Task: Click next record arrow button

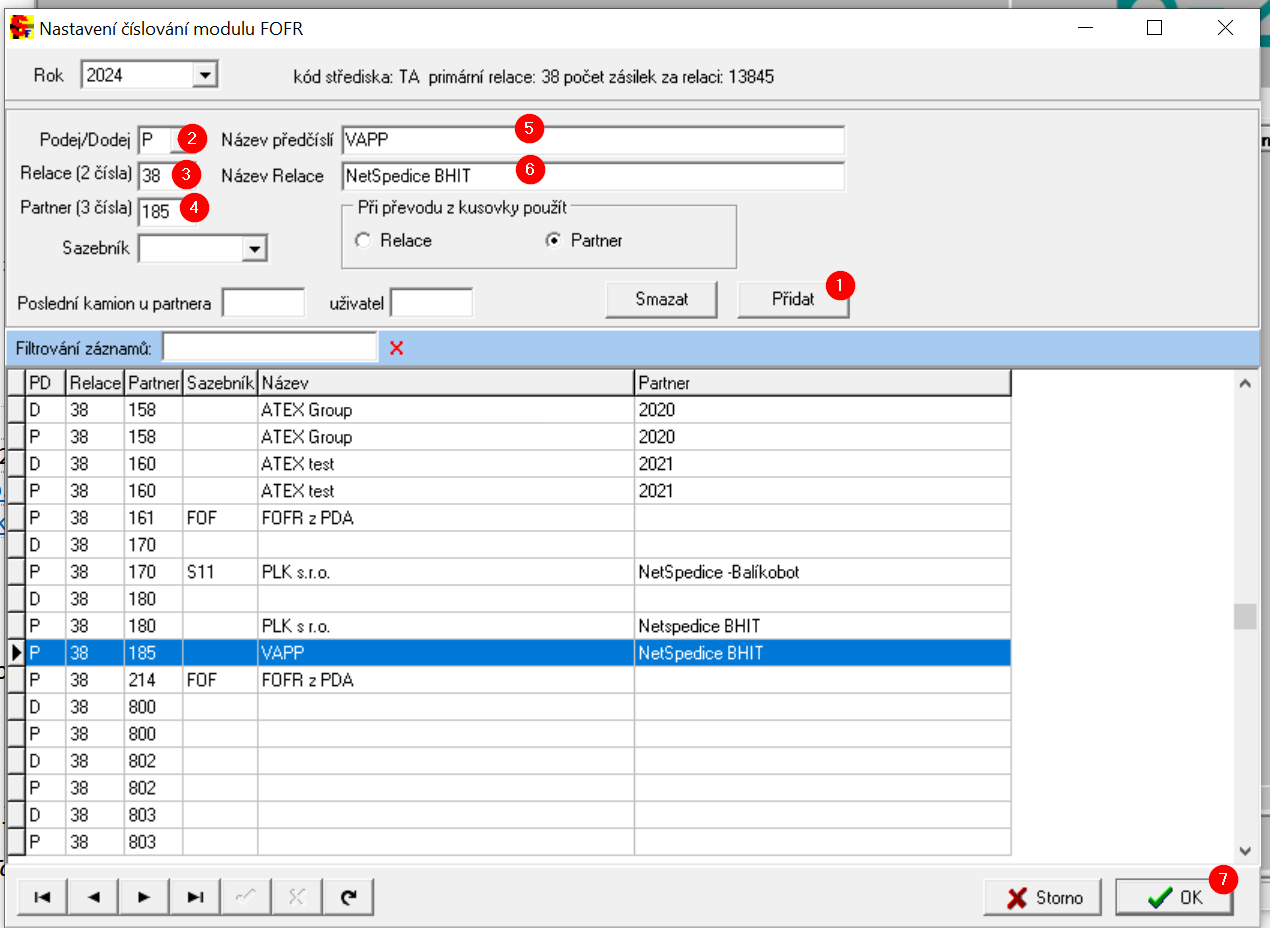Action: [x=144, y=897]
